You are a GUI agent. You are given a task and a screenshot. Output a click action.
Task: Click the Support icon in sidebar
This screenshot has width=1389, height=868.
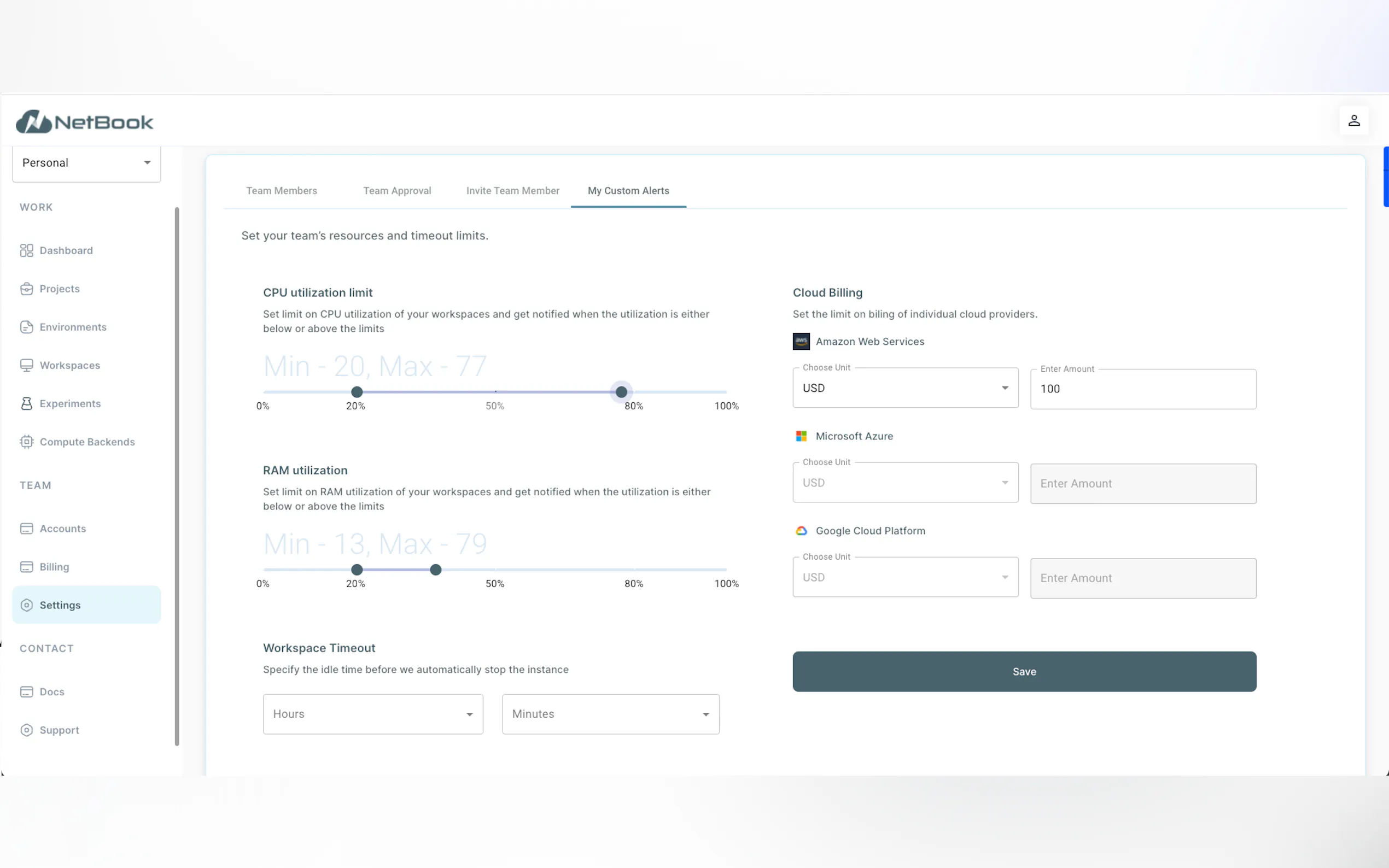click(x=26, y=730)
